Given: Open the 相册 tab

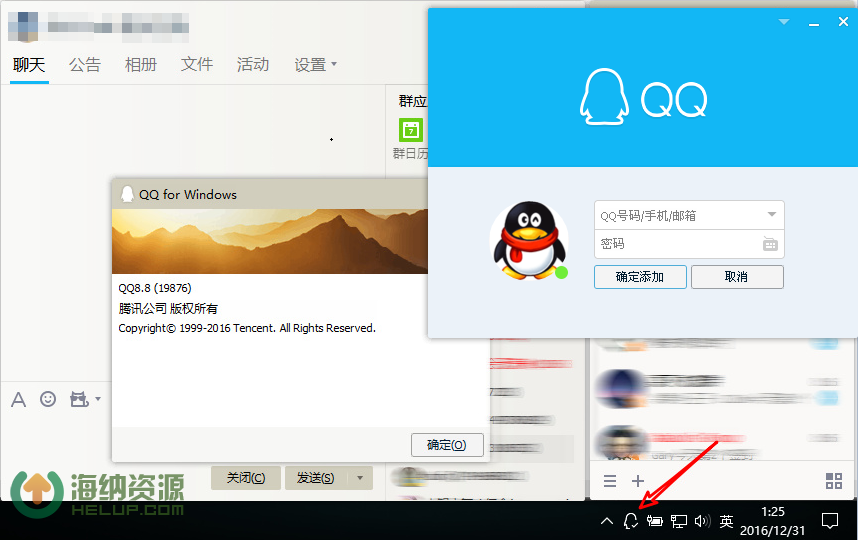Looking at the screenshot, I should coord(141,65).
